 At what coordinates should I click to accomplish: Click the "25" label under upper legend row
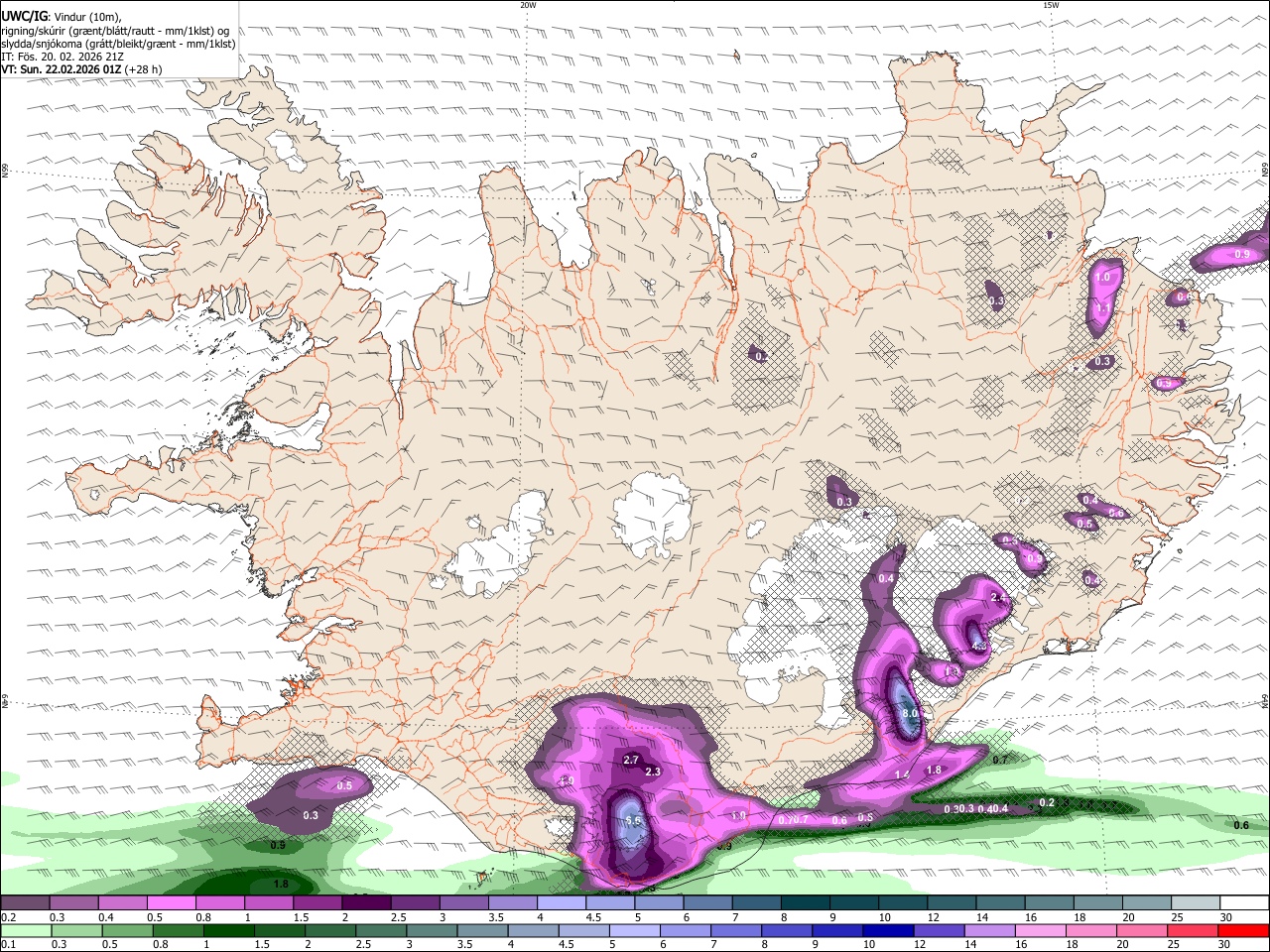click(x=1177, y=917)
